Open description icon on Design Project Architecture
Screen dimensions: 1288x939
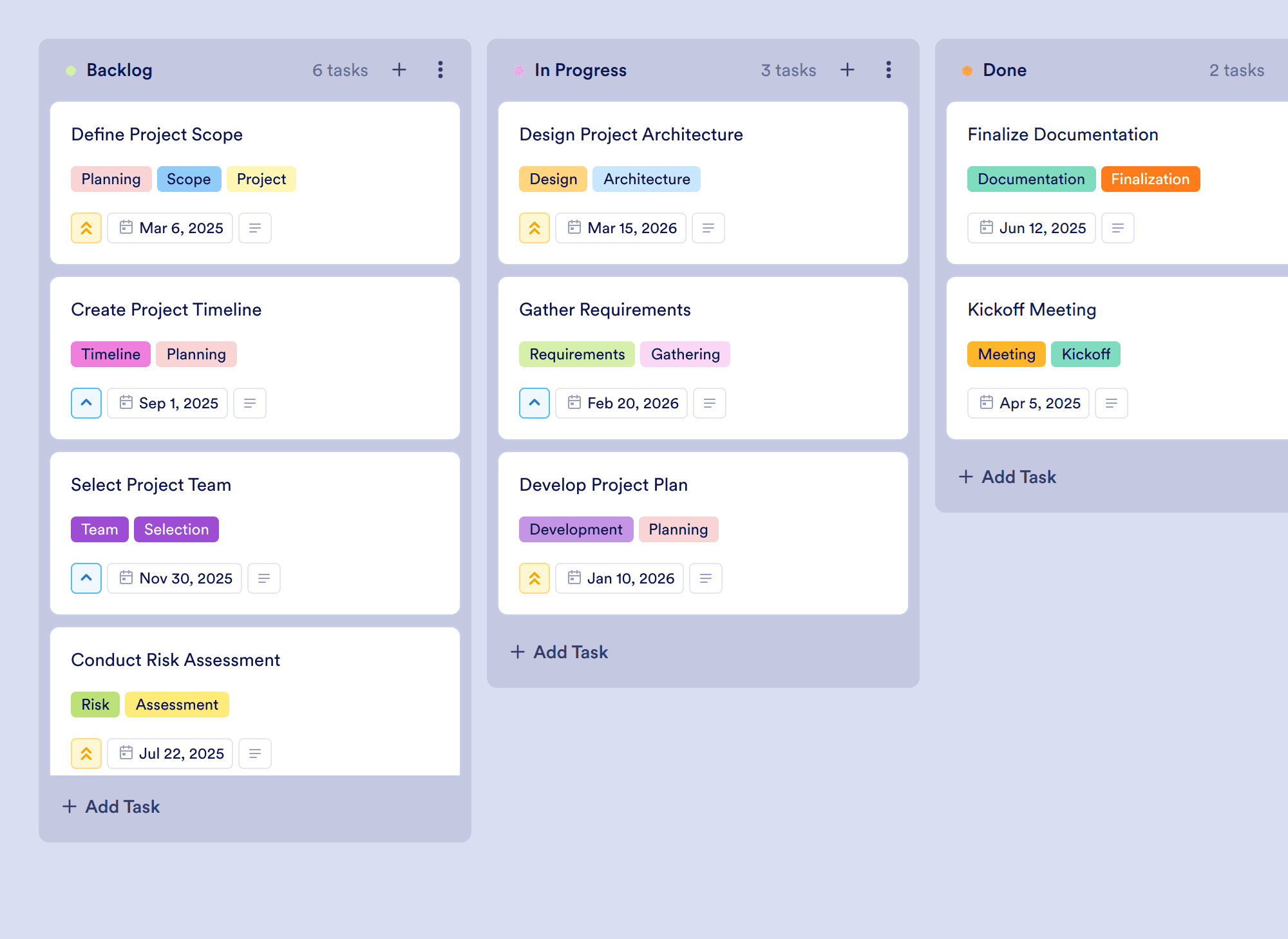click(708, 228)
